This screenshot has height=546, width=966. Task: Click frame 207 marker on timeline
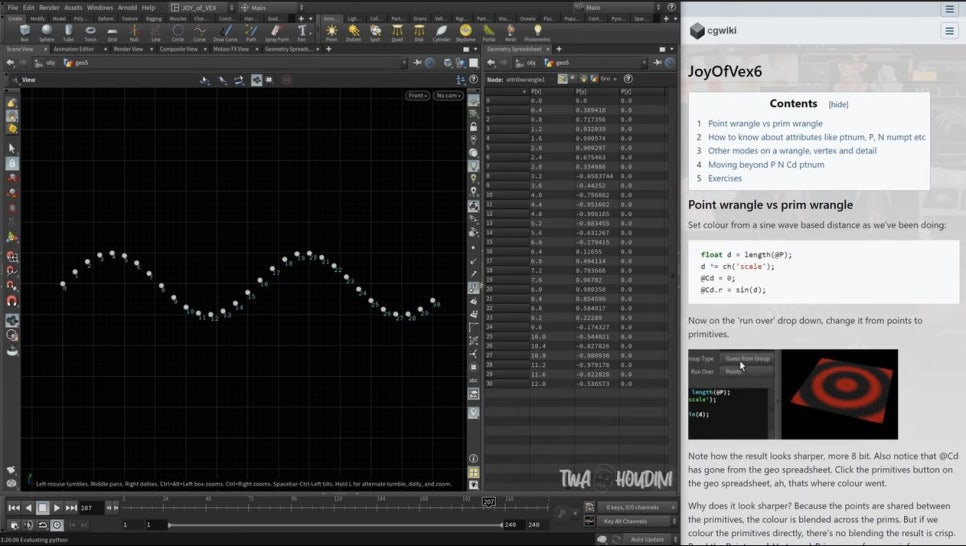[x=489, y=502]
